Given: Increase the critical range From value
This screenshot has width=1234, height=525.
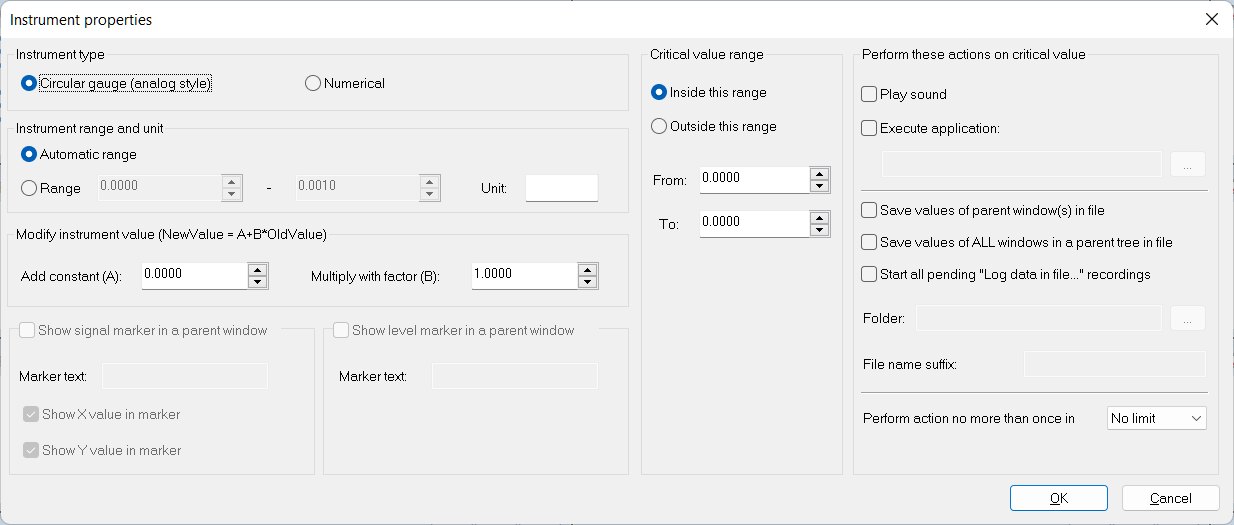Looking at the screenshot, I should pos(819,174).
